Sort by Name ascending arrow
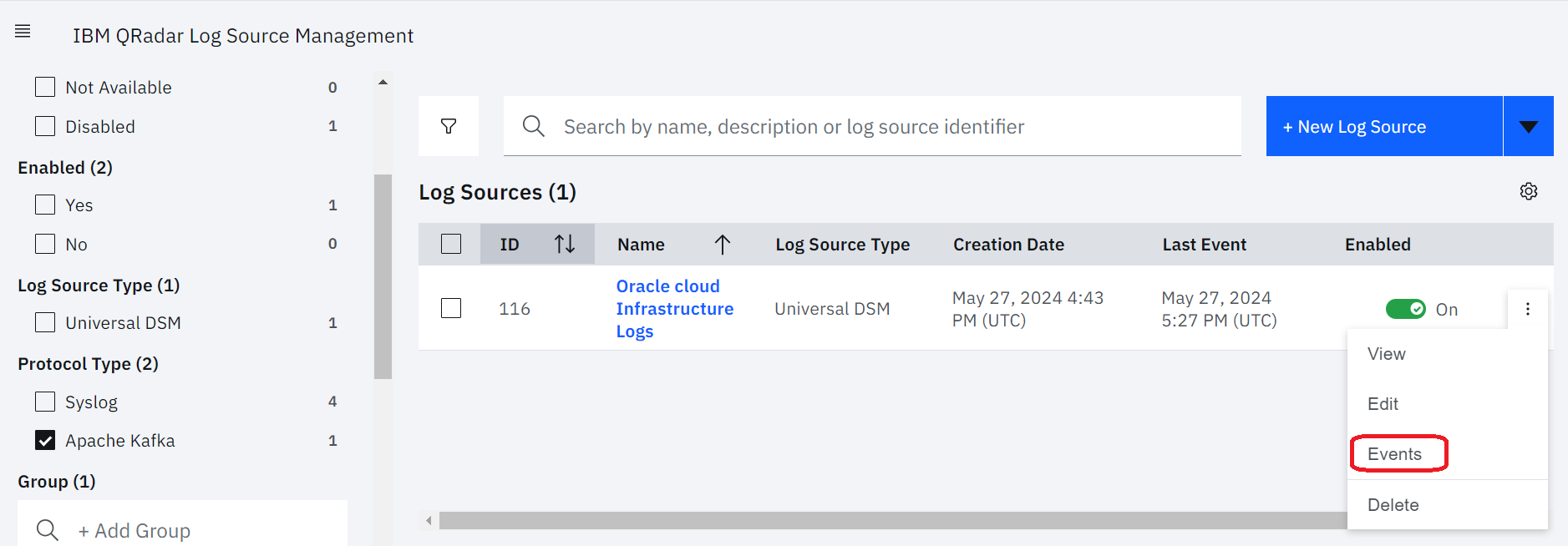Image resolution: width=1568 pixels, height=546 pixels. pyautogui.click(x=722, y=244)
